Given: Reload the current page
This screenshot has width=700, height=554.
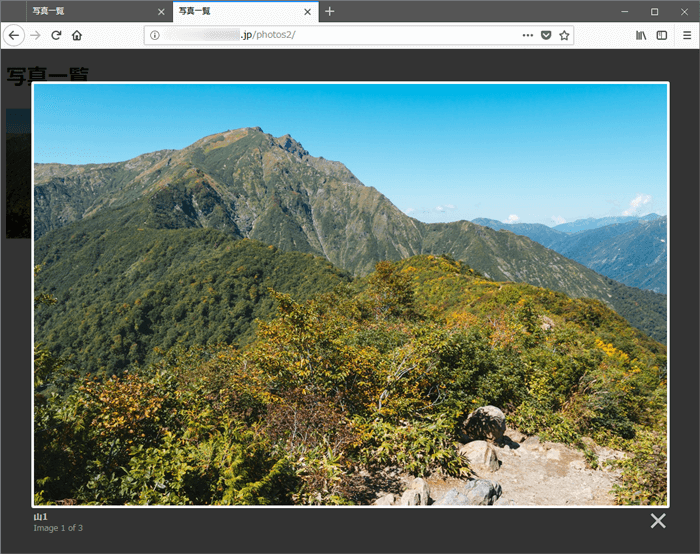Looking at the screenshot, I should [57, 35].
